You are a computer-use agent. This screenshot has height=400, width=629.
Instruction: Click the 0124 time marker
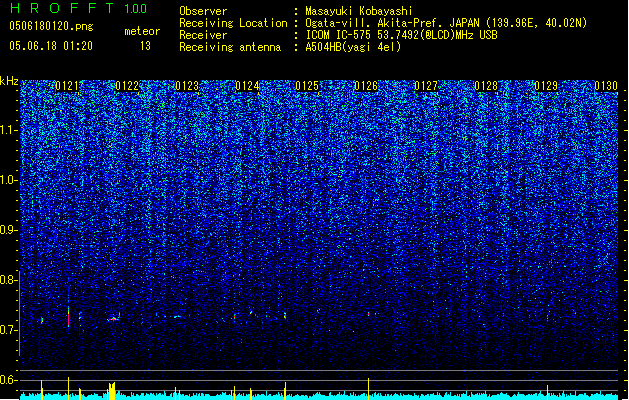pos(247,86)
